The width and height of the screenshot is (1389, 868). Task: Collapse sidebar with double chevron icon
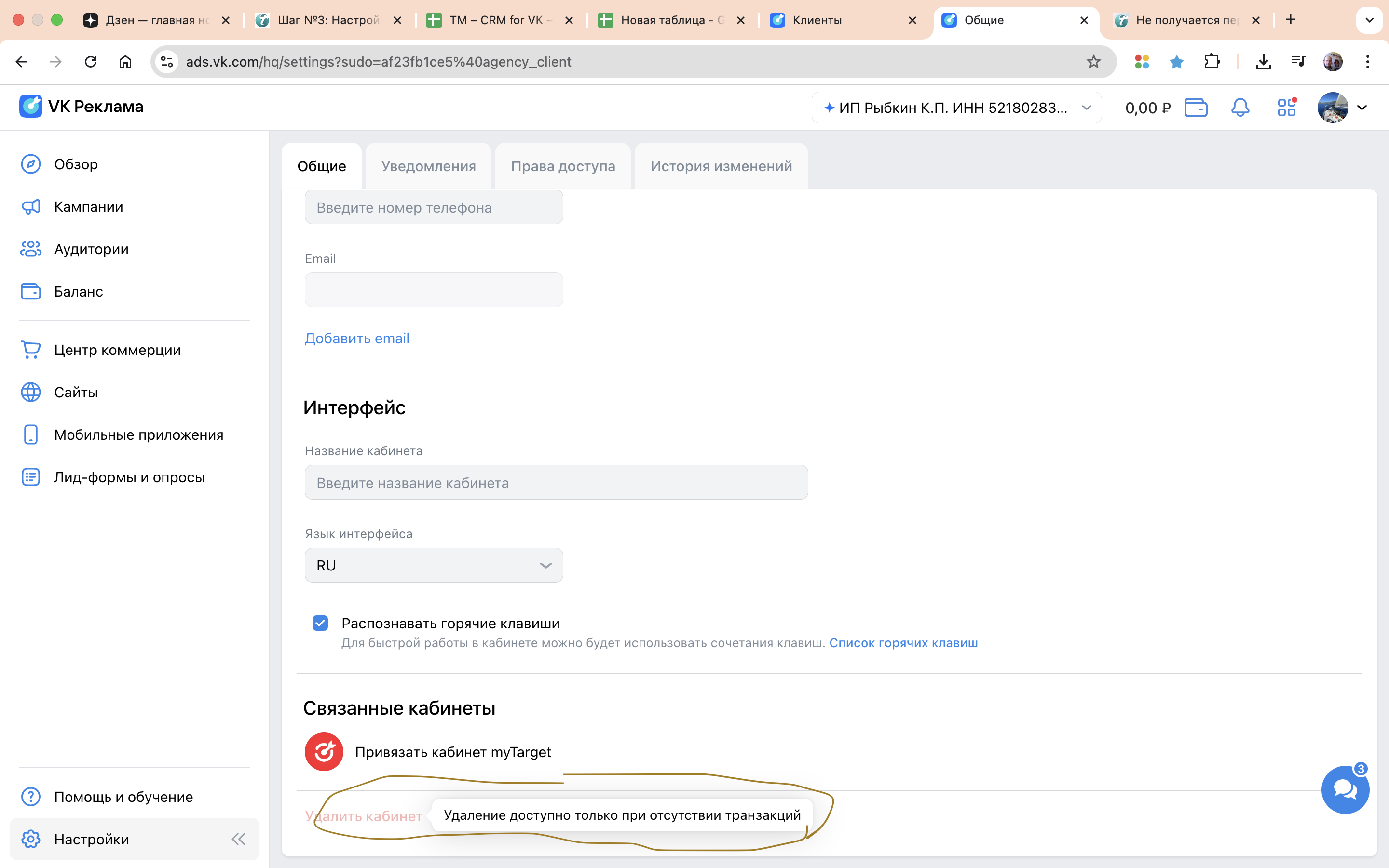tap(239, 839)
